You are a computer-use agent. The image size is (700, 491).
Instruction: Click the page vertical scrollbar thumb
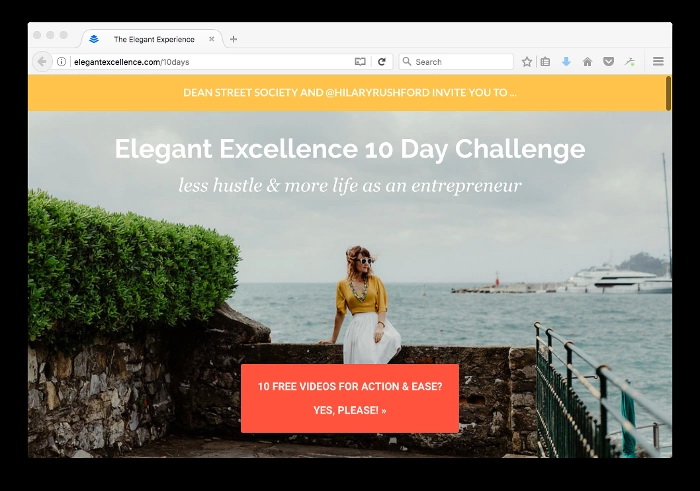(x=668, y=93)
